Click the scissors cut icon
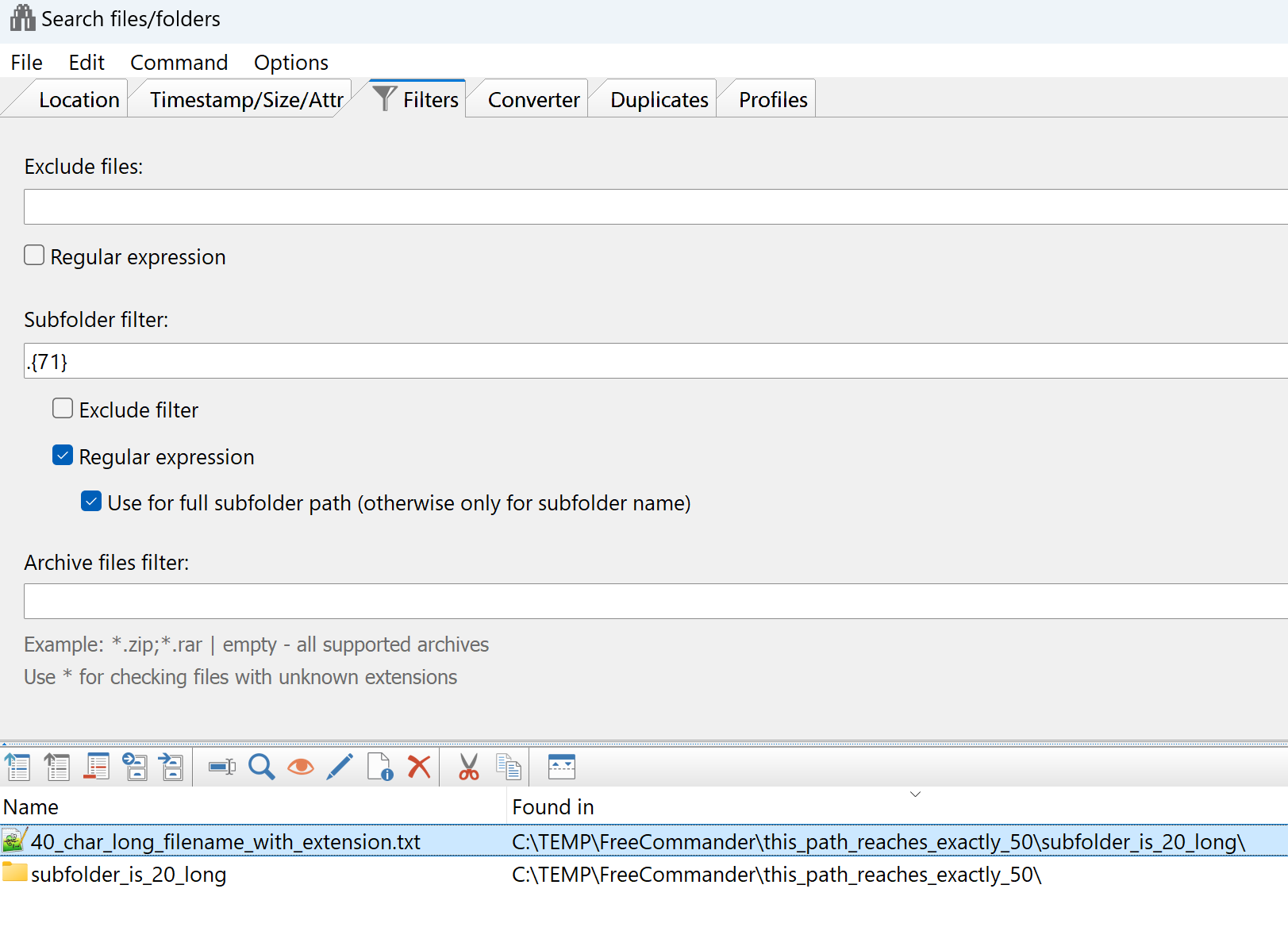Viewport: 1288px width, 931px height. coord(469,767)
